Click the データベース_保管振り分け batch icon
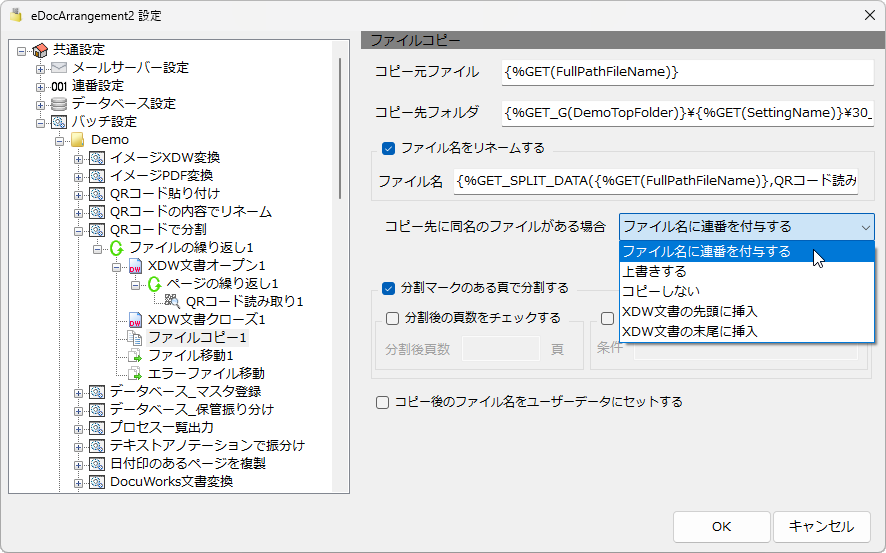This screenshot has height=553, width=886. point(97,410)
